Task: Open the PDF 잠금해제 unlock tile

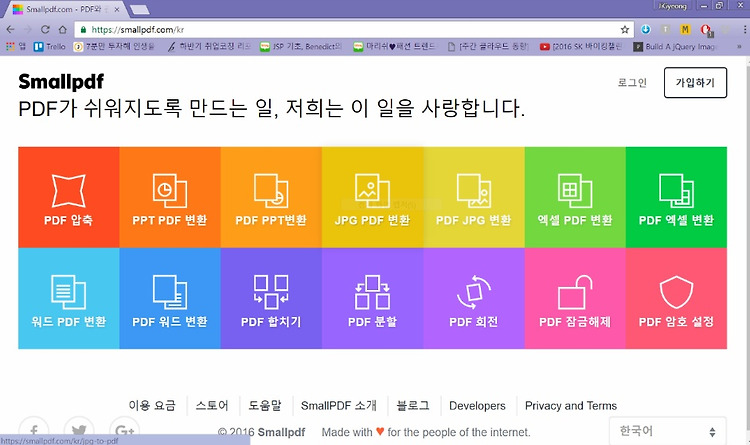Action: (x=575, y=298)
